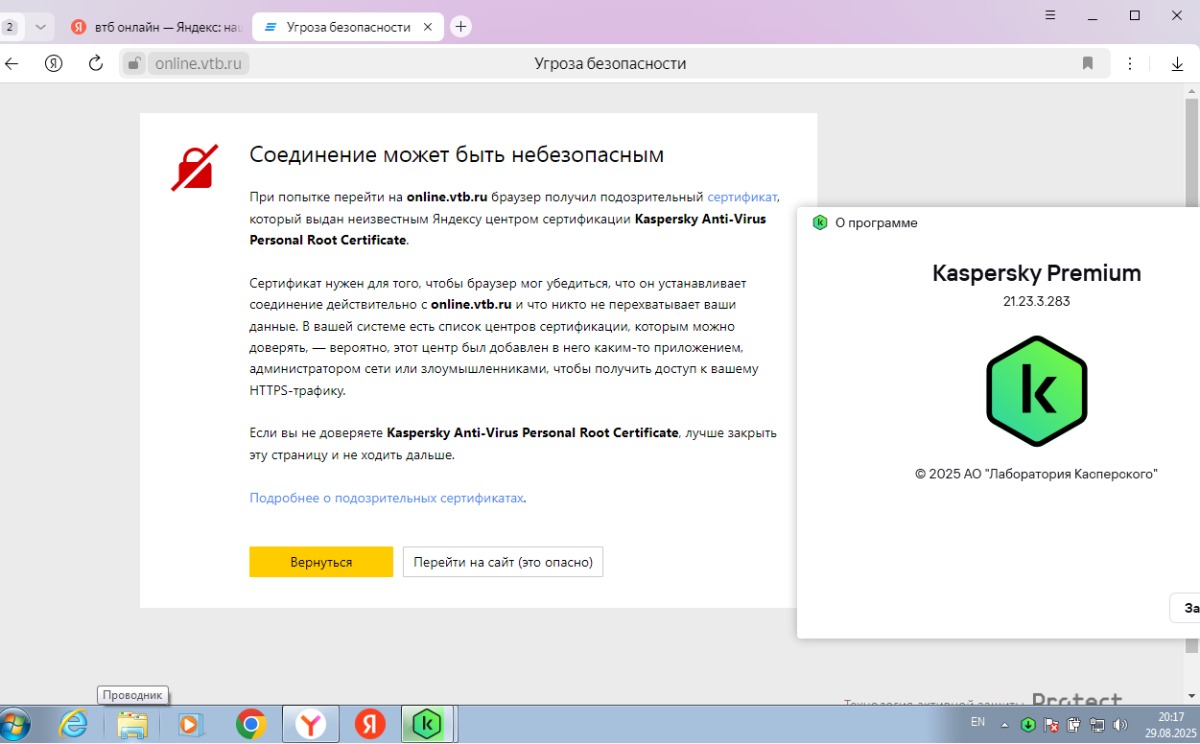
Task: Open Windows Media Player from the taskbar
Action: 191,724
